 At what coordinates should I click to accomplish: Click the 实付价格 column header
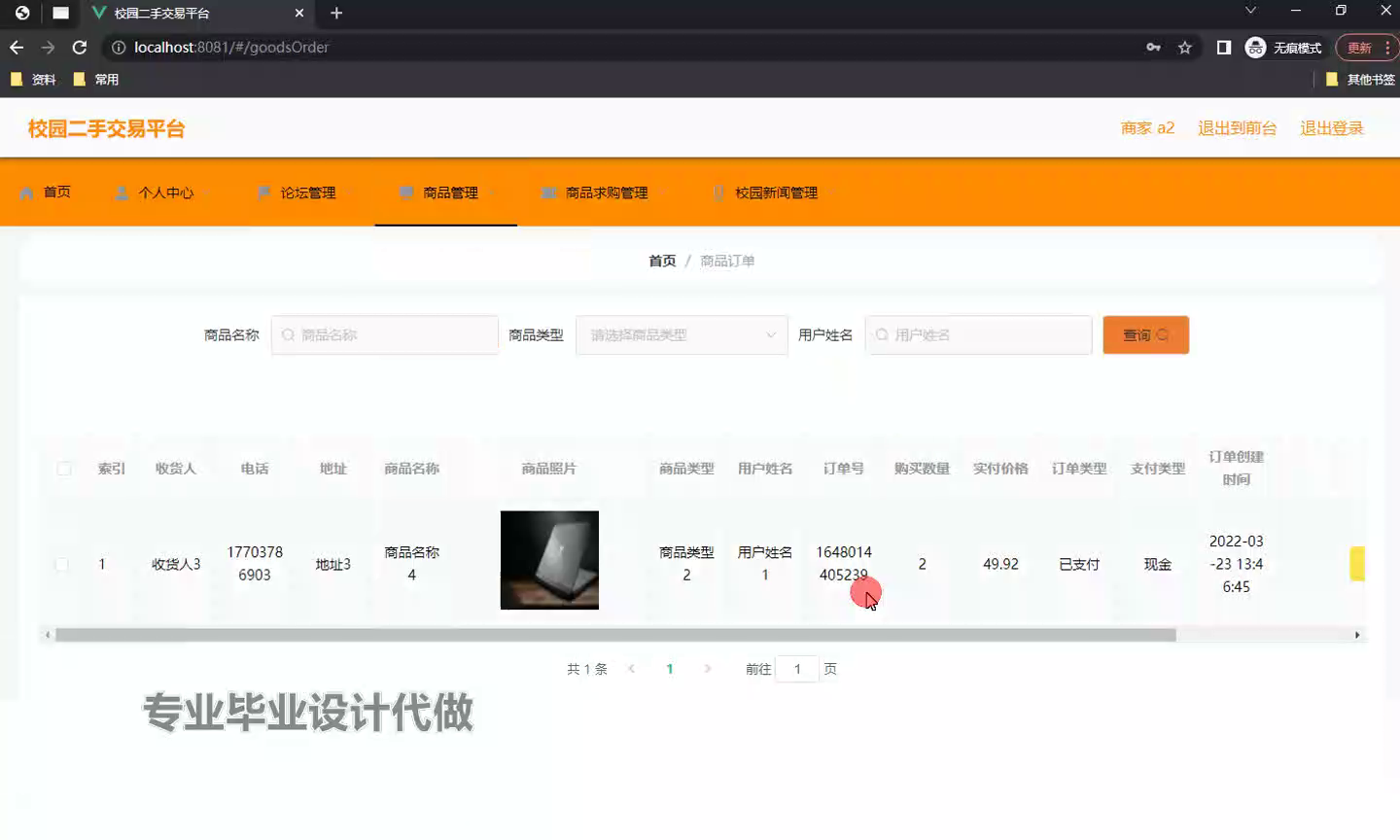[1000, 469]
